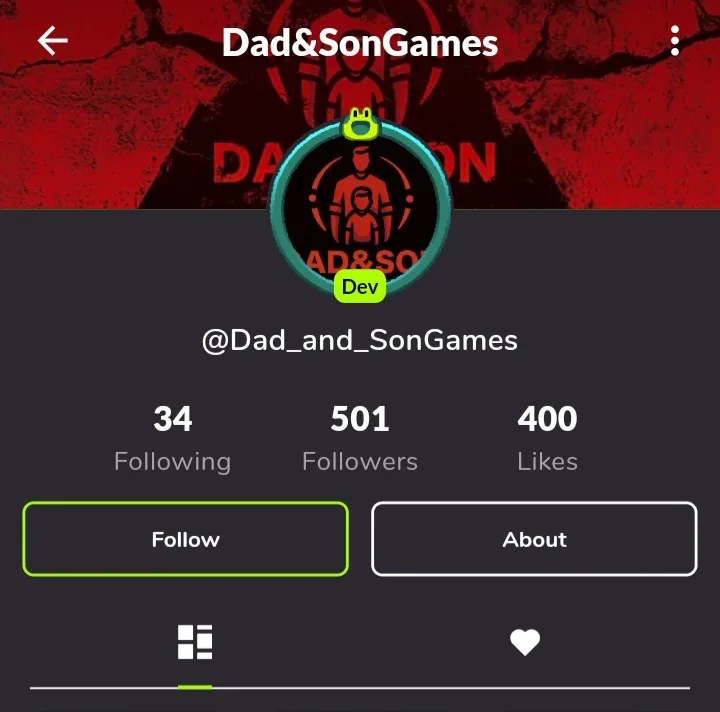The width and height of the screenshot is (720, 712).
Task: Select the @Dad_and_SonGames username handle
Action: [360, 341]
